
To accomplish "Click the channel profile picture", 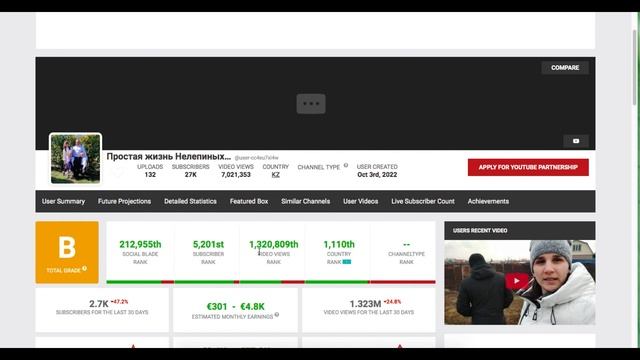I will (76, 158).
